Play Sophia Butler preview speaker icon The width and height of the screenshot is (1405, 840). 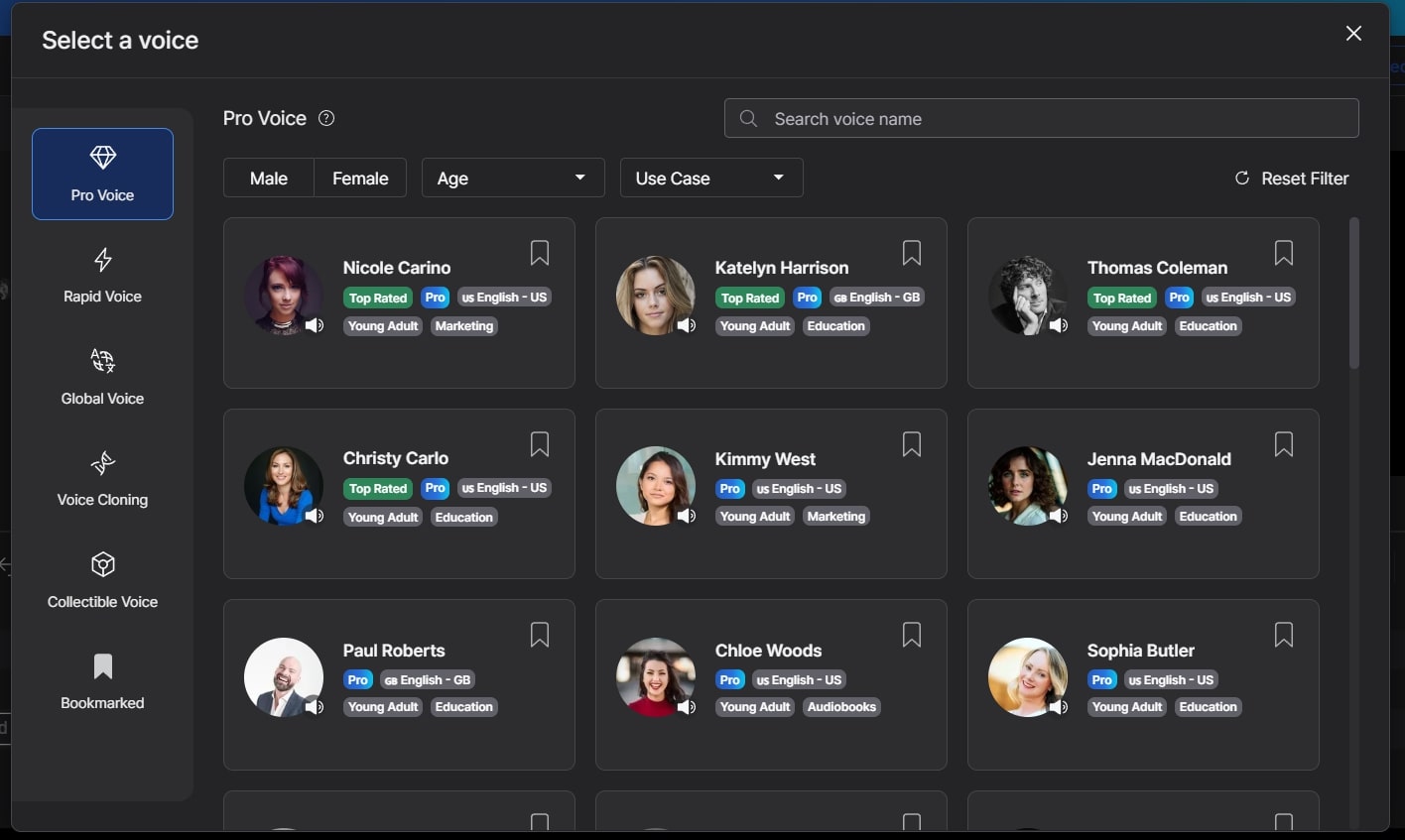pyautogui.click(x=1059, y=707)
